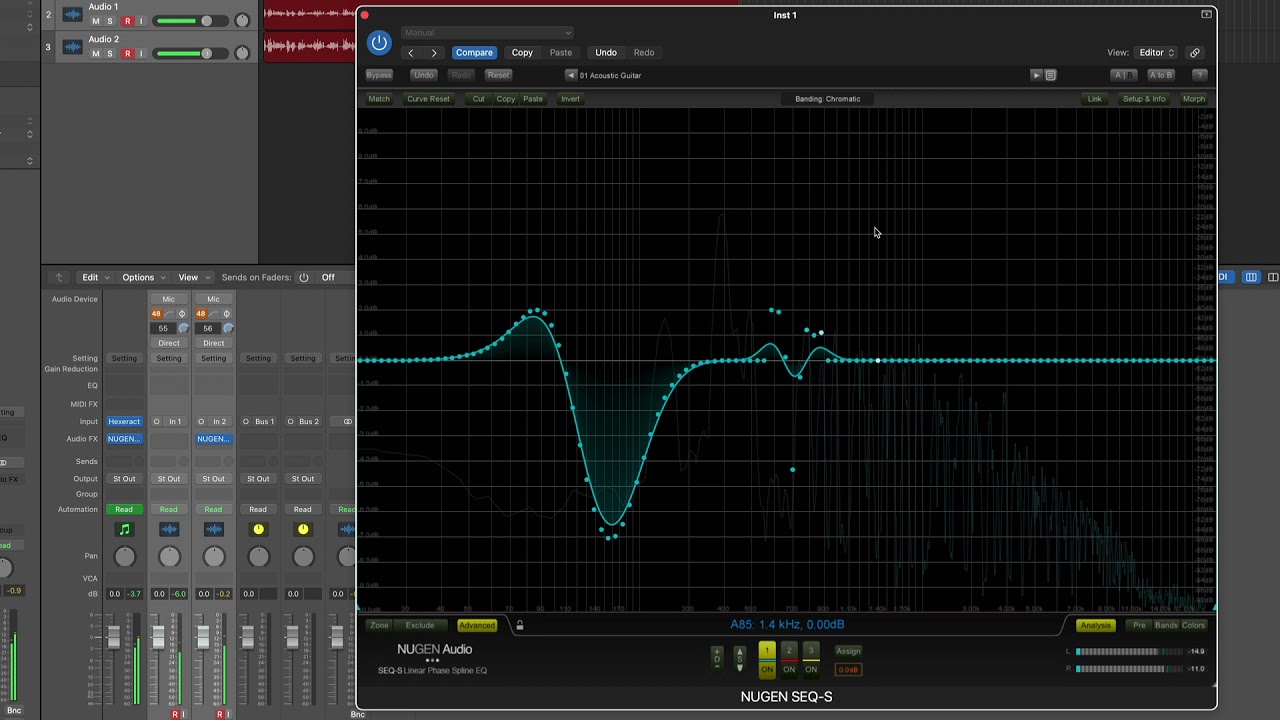Click the Match button
The width and height of the screenshot is (1280, 720).
(x=379, y=99)
